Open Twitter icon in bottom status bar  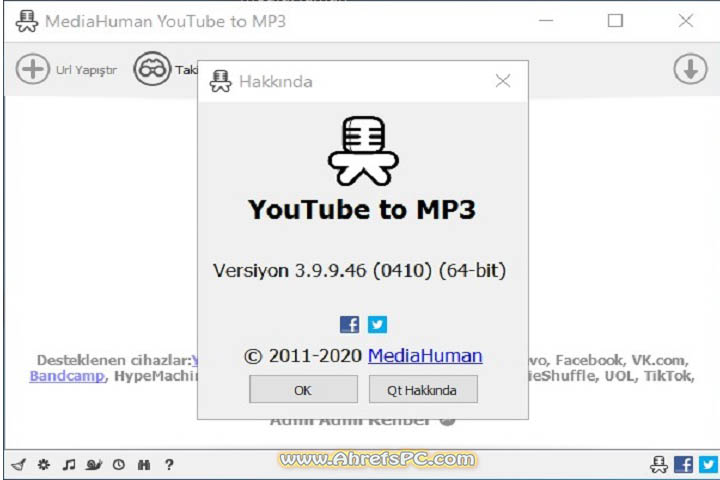[709, 464]
